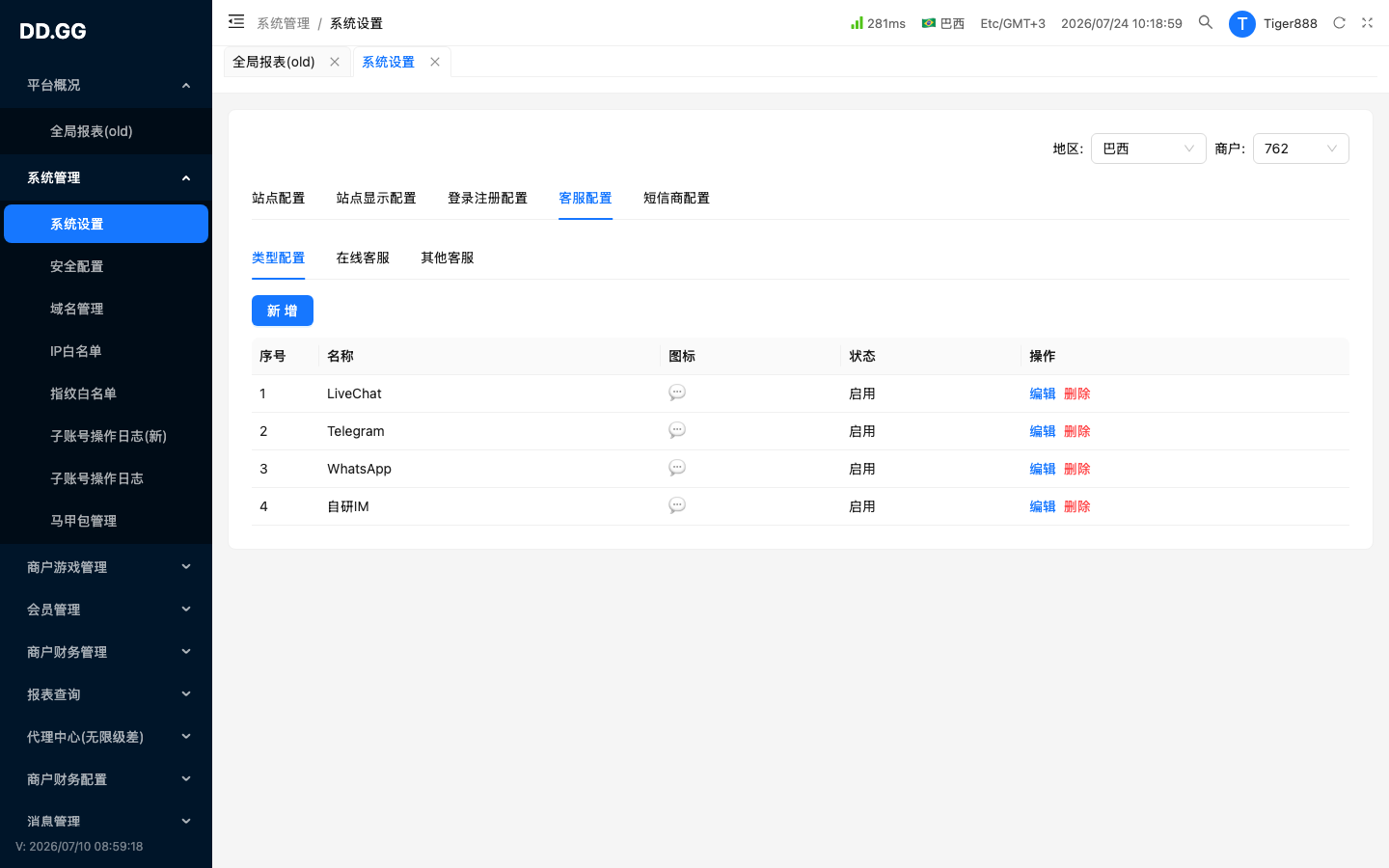Delete the LiveChat entry
1389x868 pixels.
tap(1077, 393)
